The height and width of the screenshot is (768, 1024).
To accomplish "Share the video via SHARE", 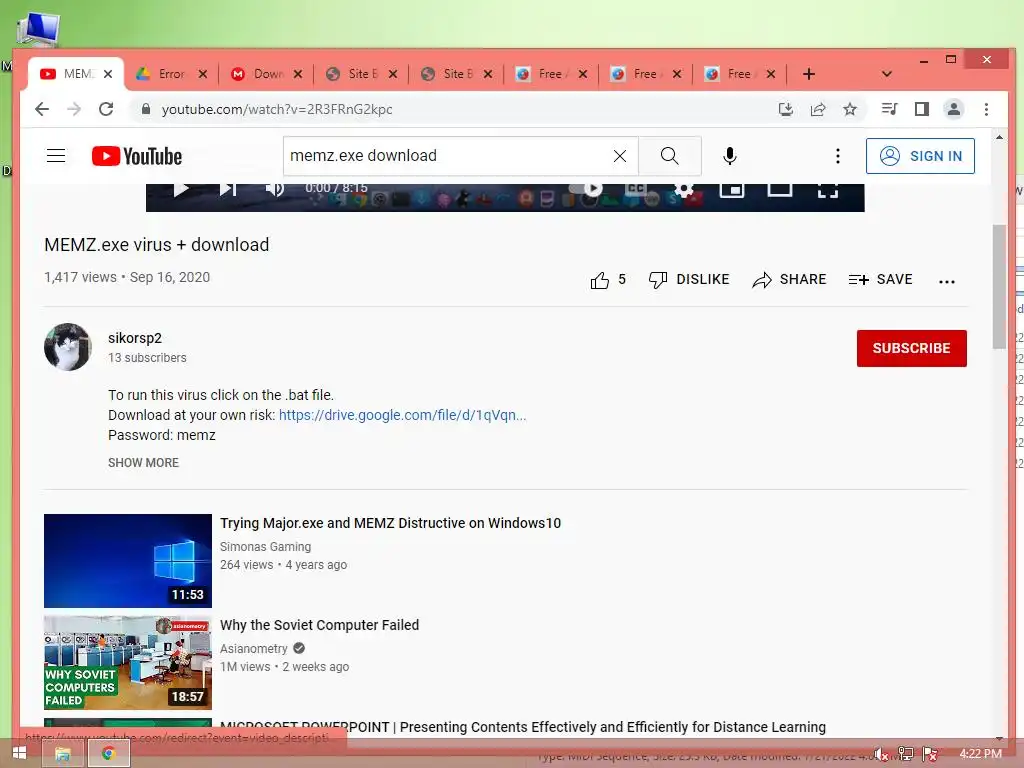I will (x=789, y=280).
